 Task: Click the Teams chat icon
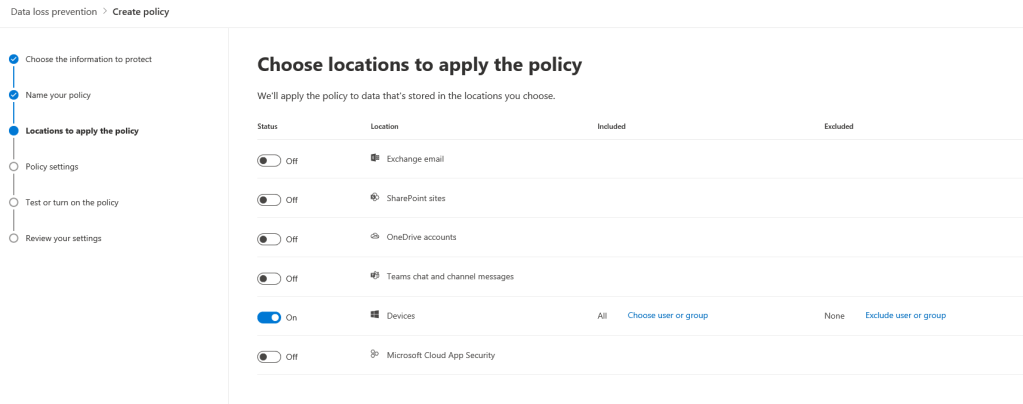coord(374,276)
